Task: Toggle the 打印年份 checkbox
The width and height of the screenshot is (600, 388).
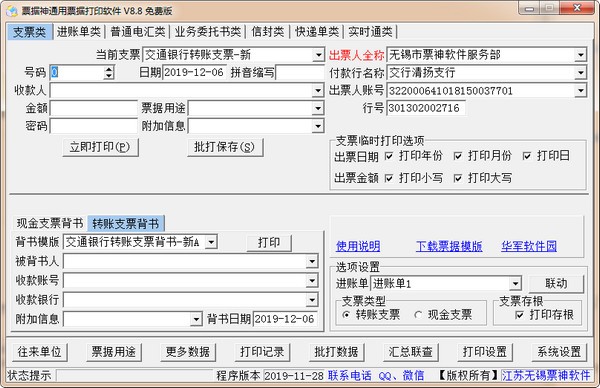Action: 389,156
